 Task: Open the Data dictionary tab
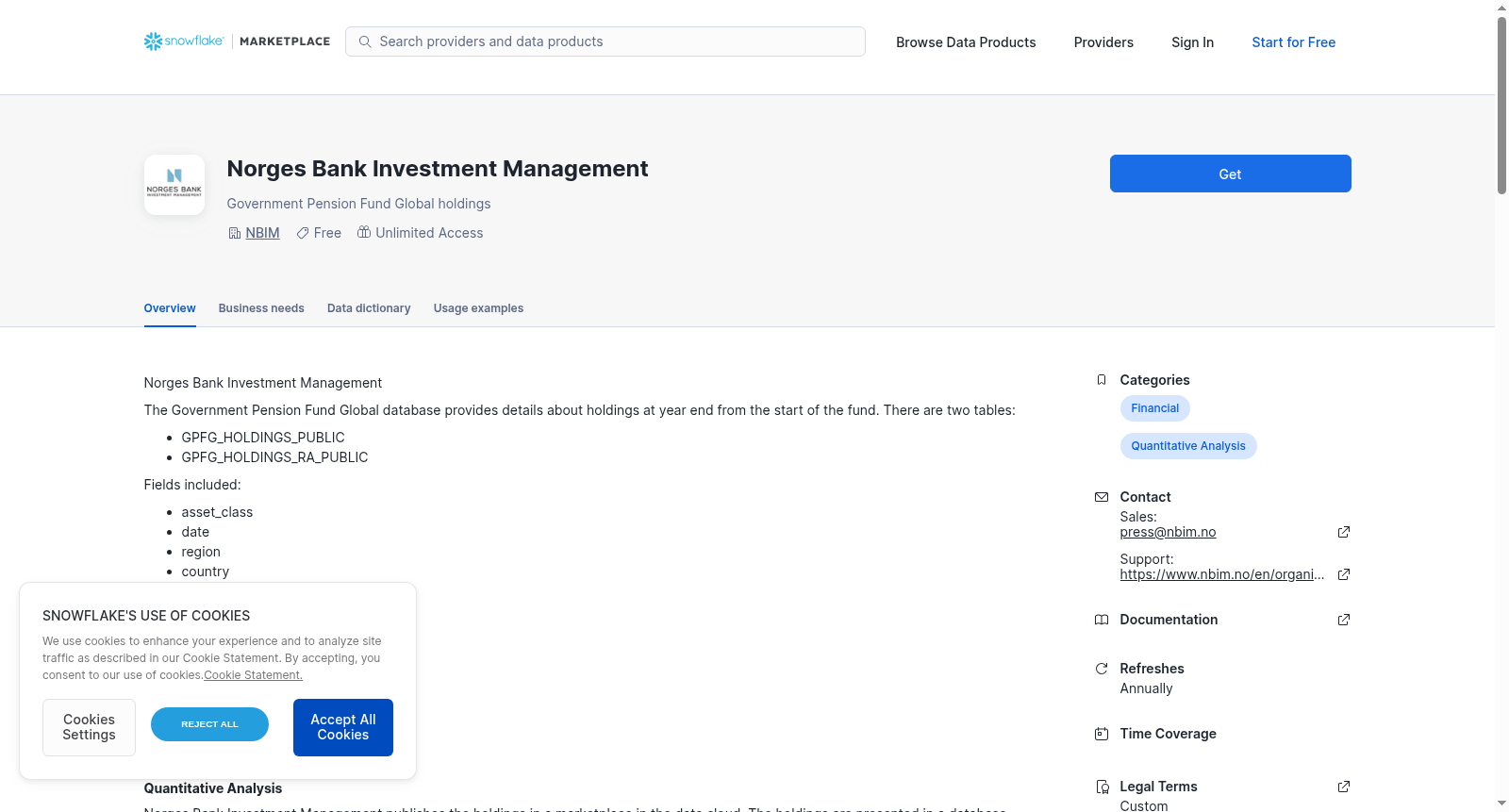tap(369, 308)
